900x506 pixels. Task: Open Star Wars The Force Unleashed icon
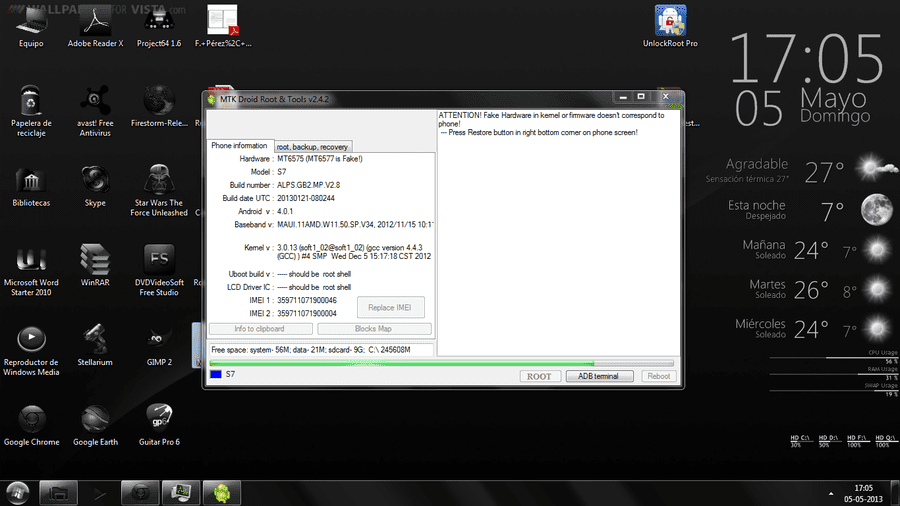(x=159, y=190)
